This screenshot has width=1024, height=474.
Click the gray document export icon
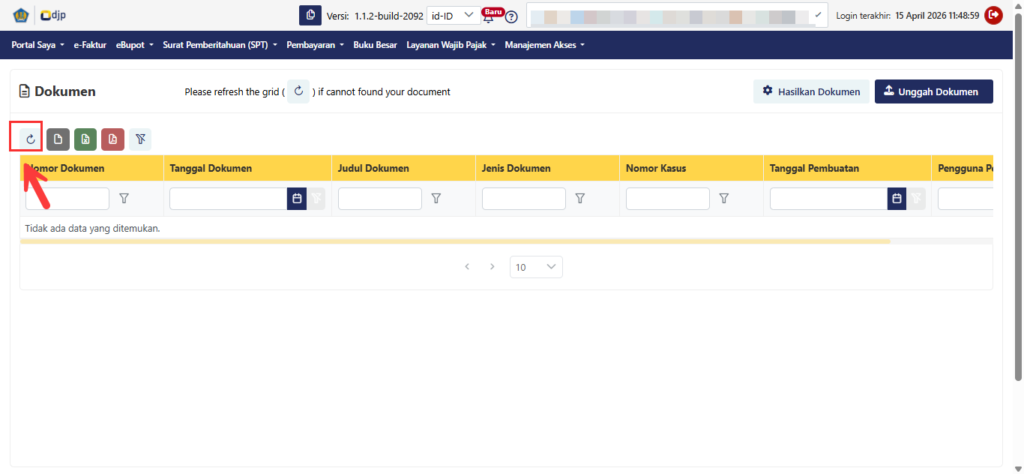click(x=58, y=139)
